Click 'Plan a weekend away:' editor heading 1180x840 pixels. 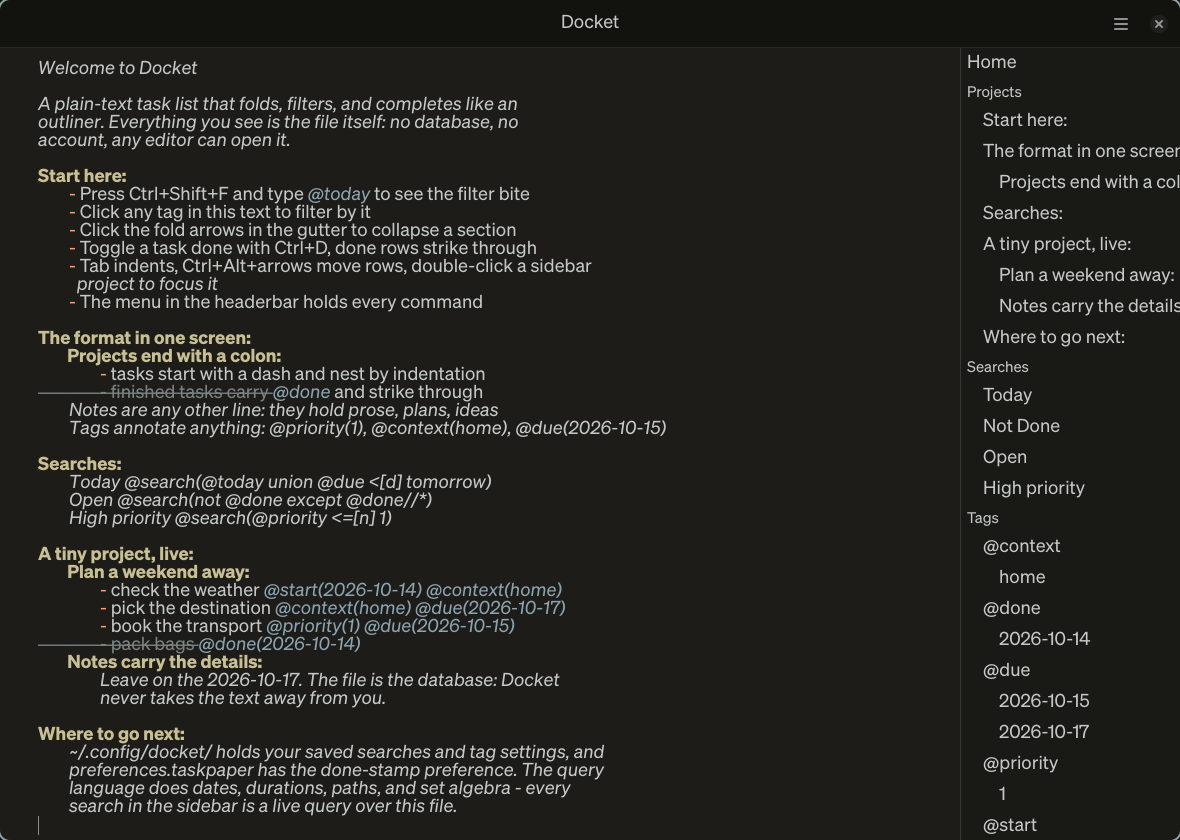coord(158,572)
